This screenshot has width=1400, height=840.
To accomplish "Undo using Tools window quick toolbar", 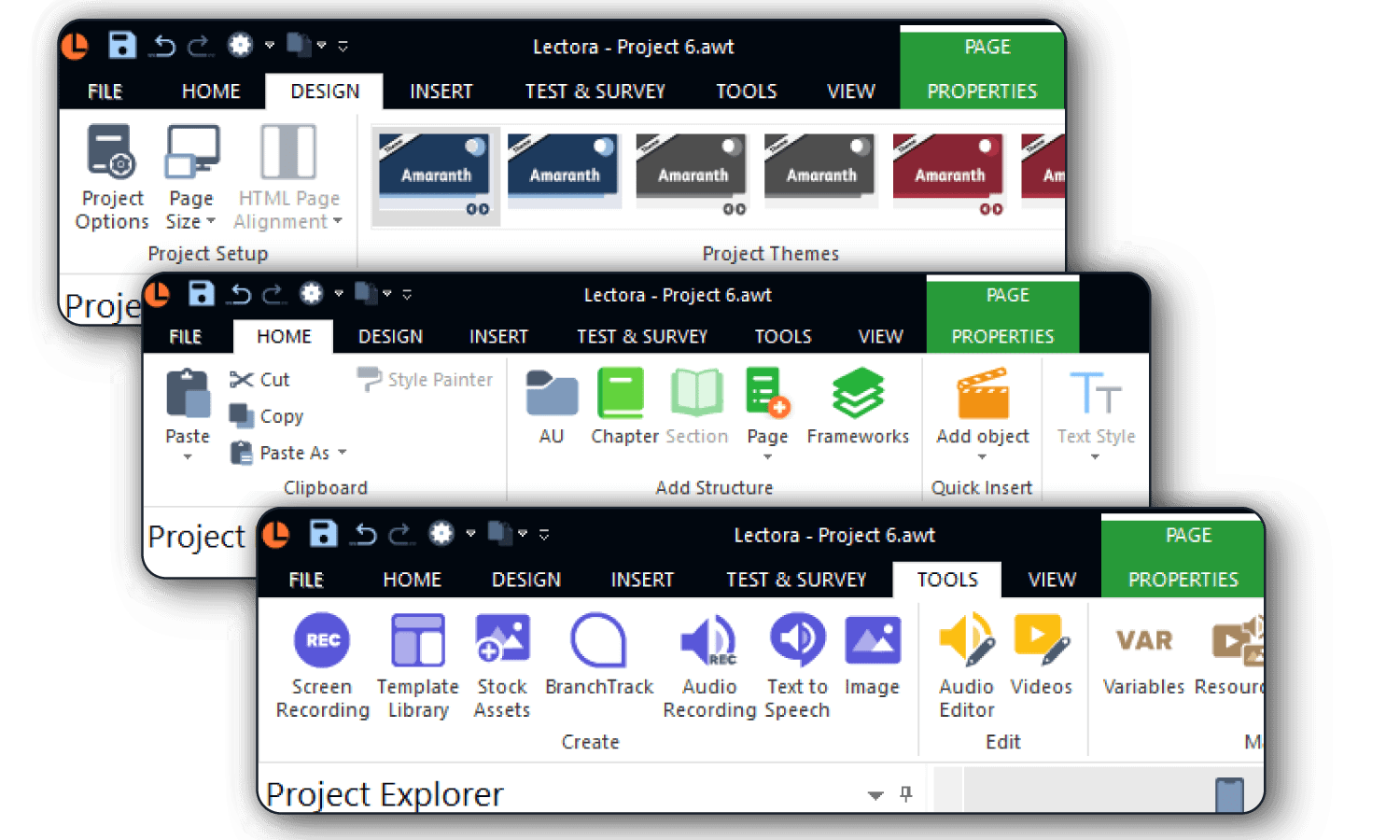I will pos(365,534).
